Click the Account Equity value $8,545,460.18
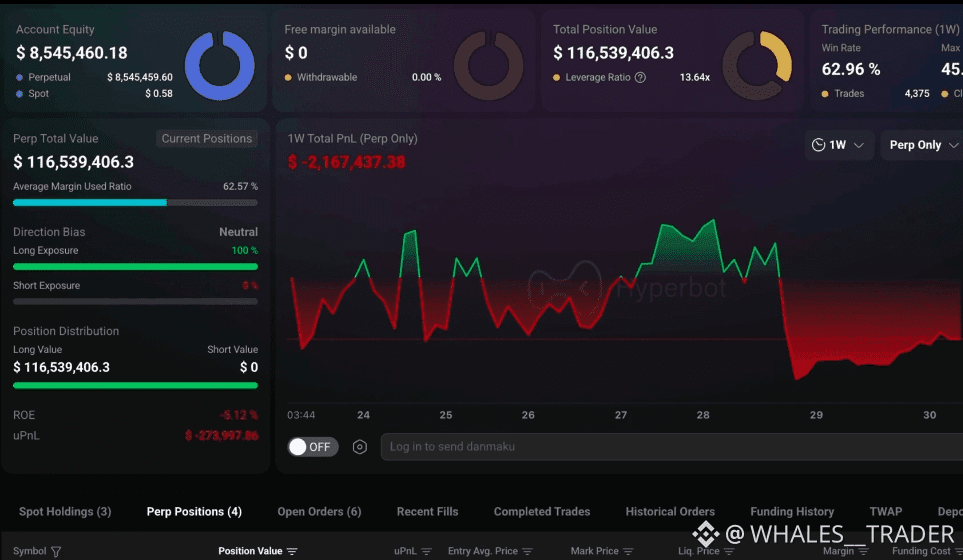Screen dimensions: 963x560 72,53
